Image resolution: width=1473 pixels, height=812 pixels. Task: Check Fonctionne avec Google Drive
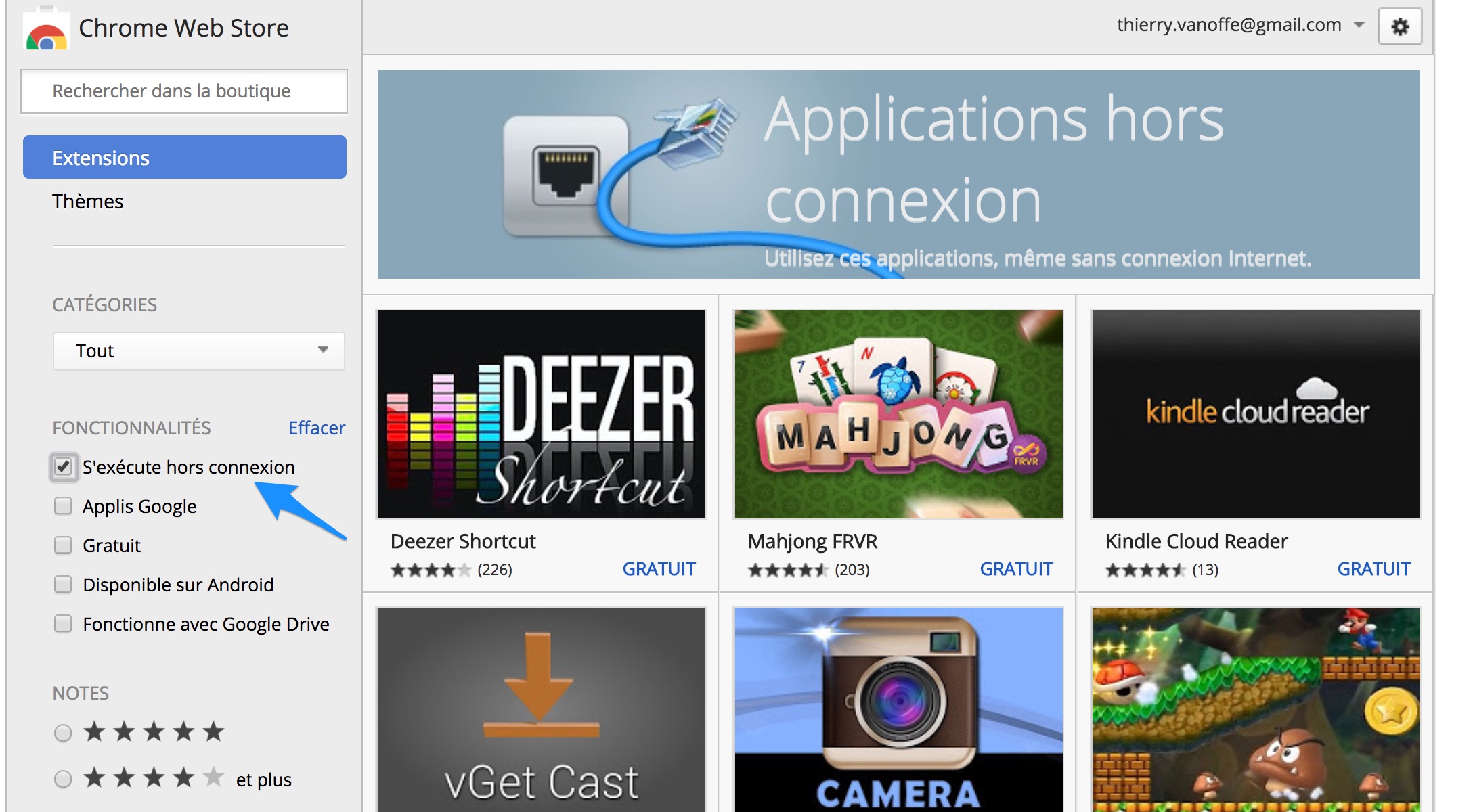point(64,624)
